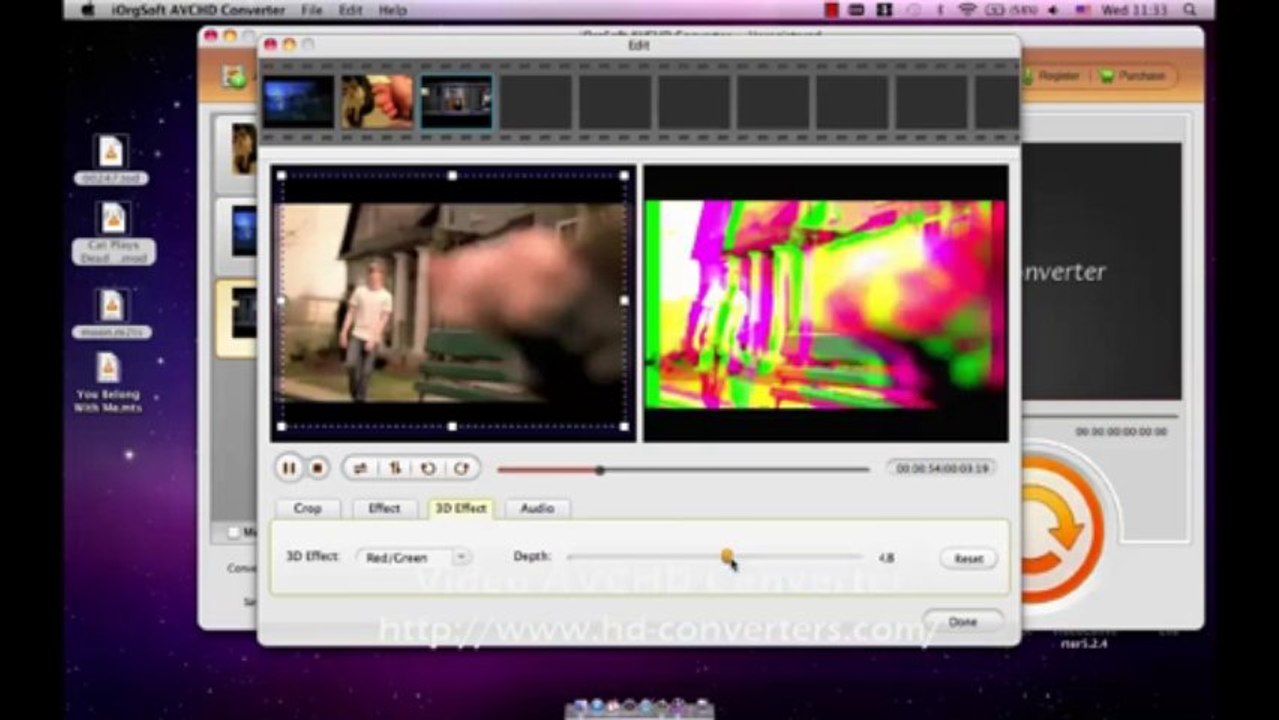Click the top-left crop handle
Image resolution: width=1279 pixels, height=720 pixels.
pyautogui.click(x=281, y=176)
